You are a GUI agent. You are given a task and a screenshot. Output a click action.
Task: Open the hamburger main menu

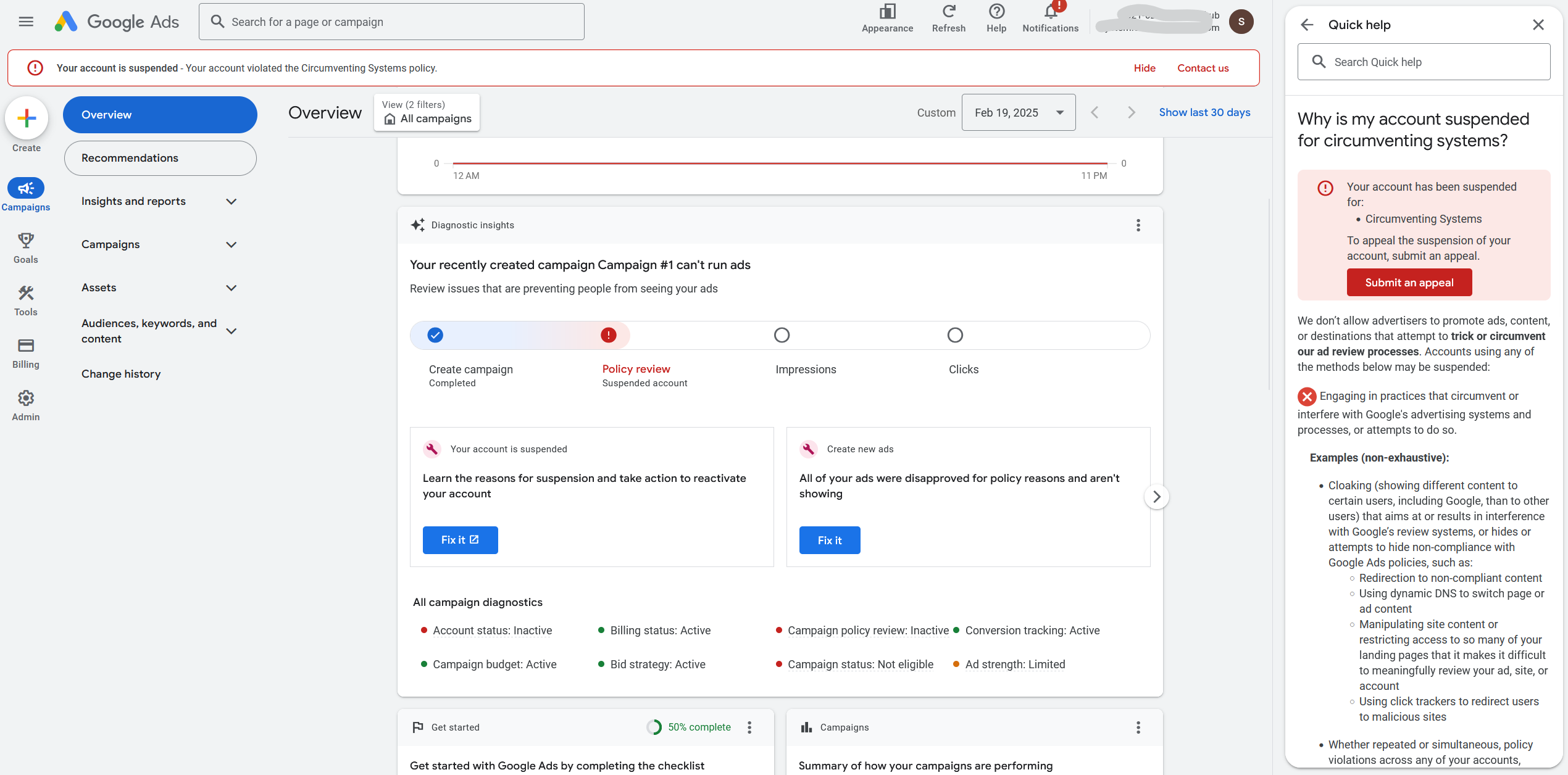coord(26,22)
